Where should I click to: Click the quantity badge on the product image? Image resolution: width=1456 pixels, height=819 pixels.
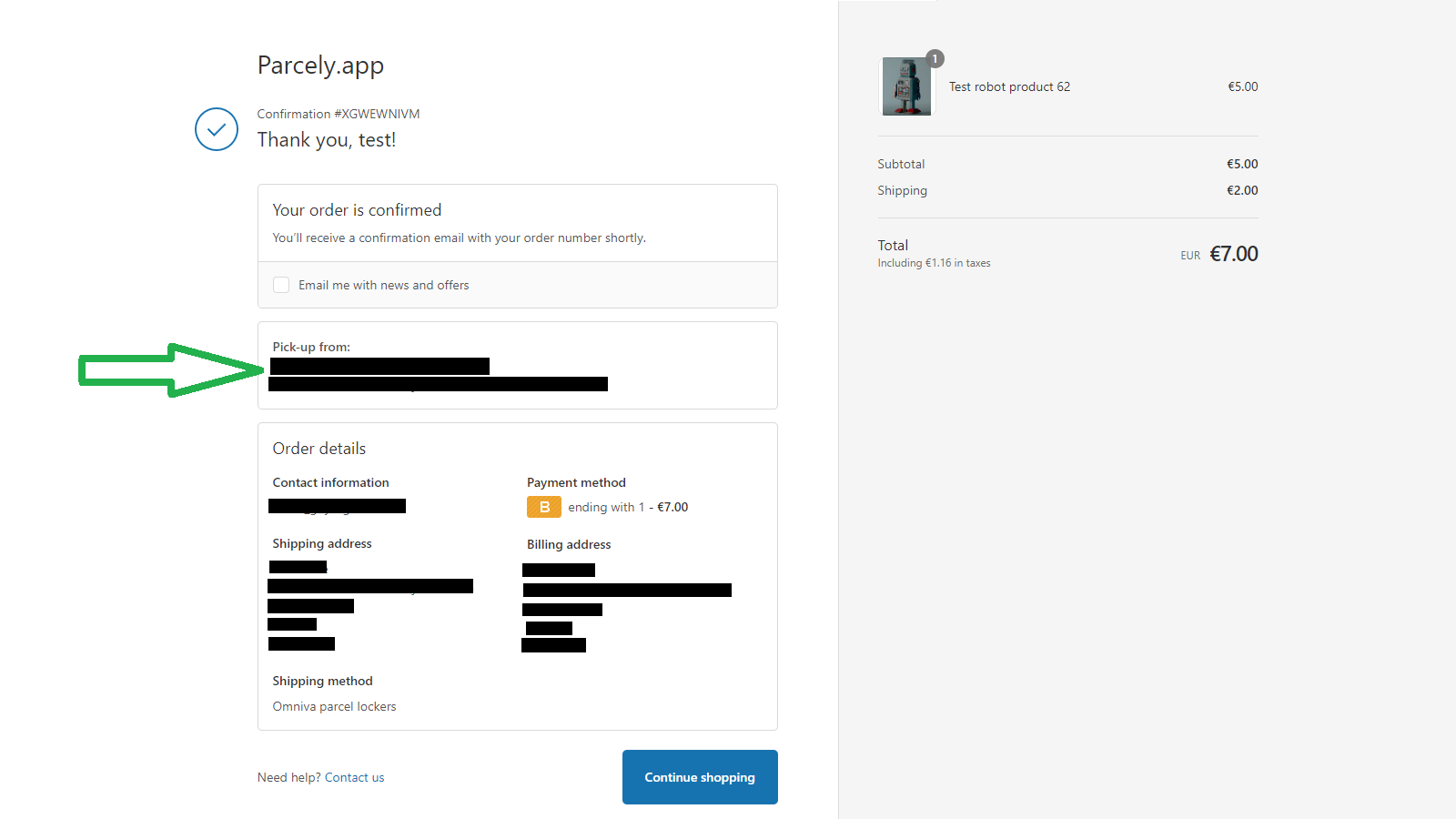(x=935, y=58)
